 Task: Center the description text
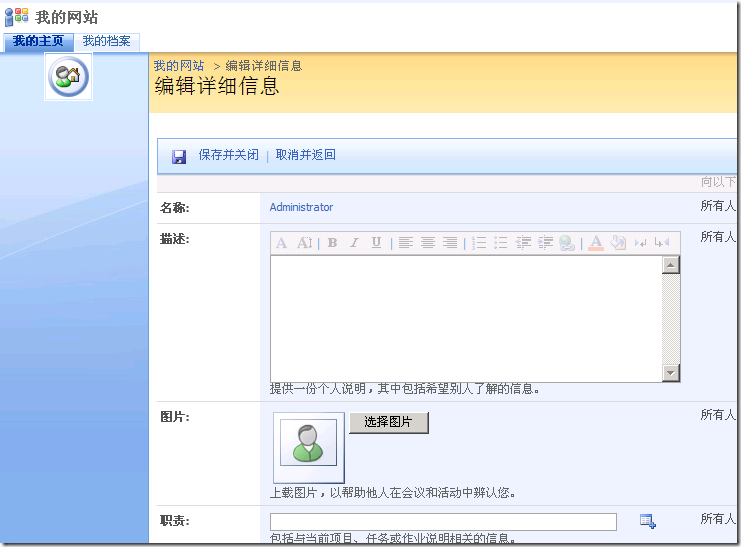[x=428, y=243]
